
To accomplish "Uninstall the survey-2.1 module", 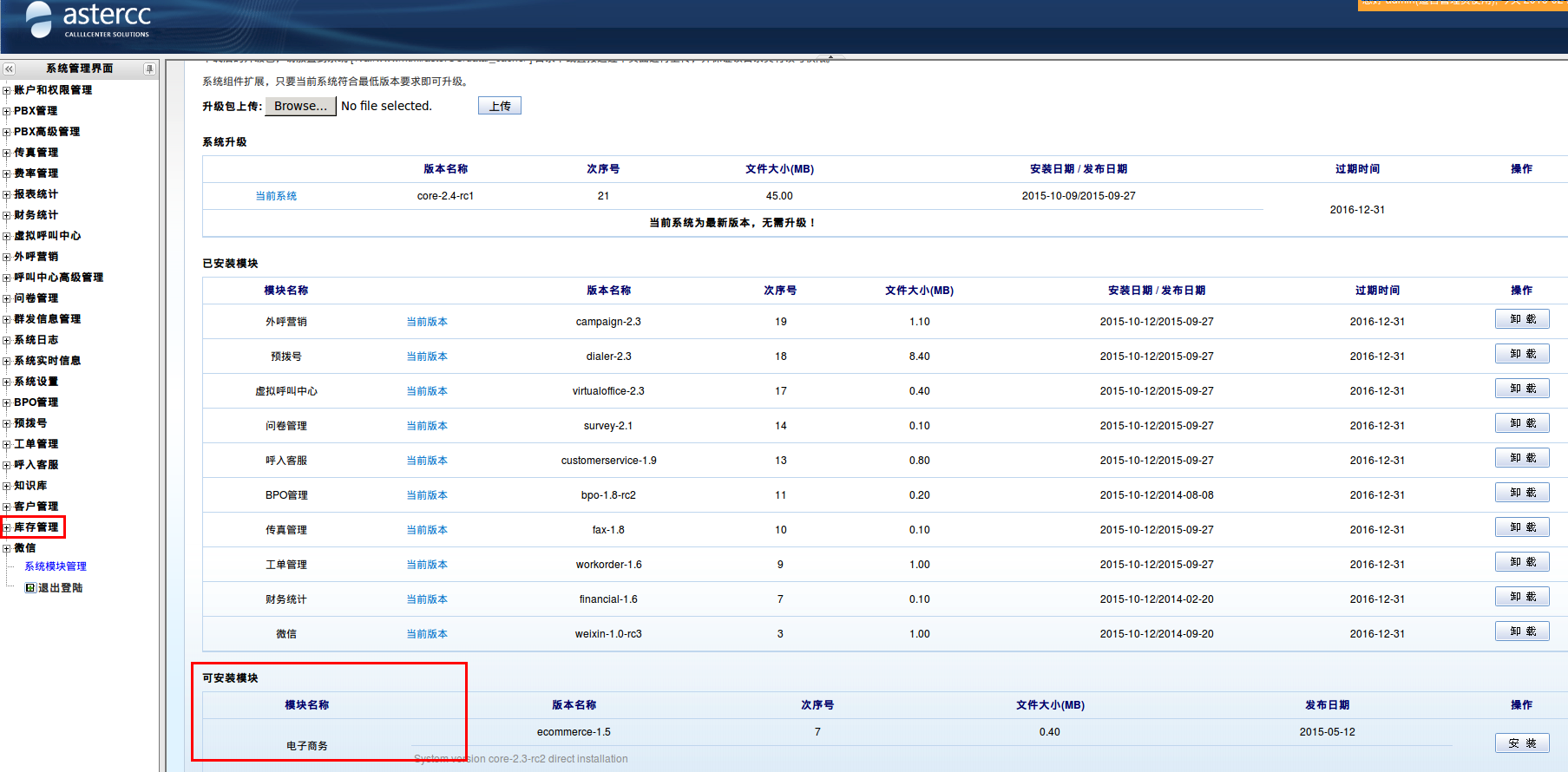I will tap(1521, 423).
